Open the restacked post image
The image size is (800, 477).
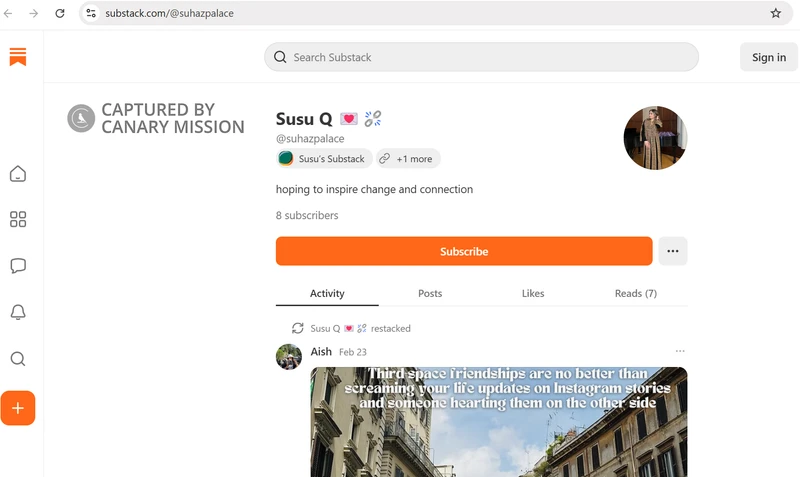[498, 422]
